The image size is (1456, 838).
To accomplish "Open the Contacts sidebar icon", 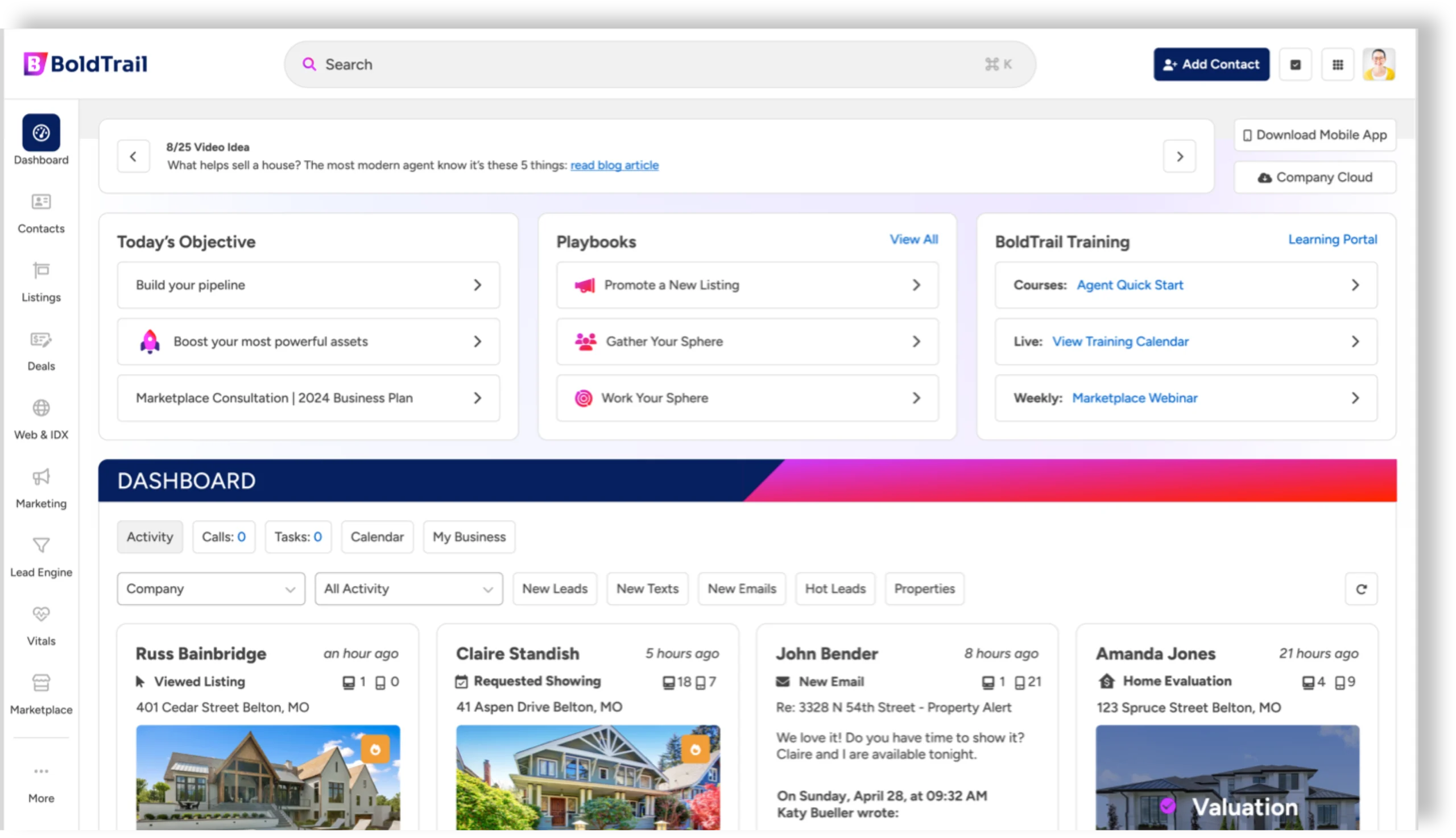I will click(41, 202).
